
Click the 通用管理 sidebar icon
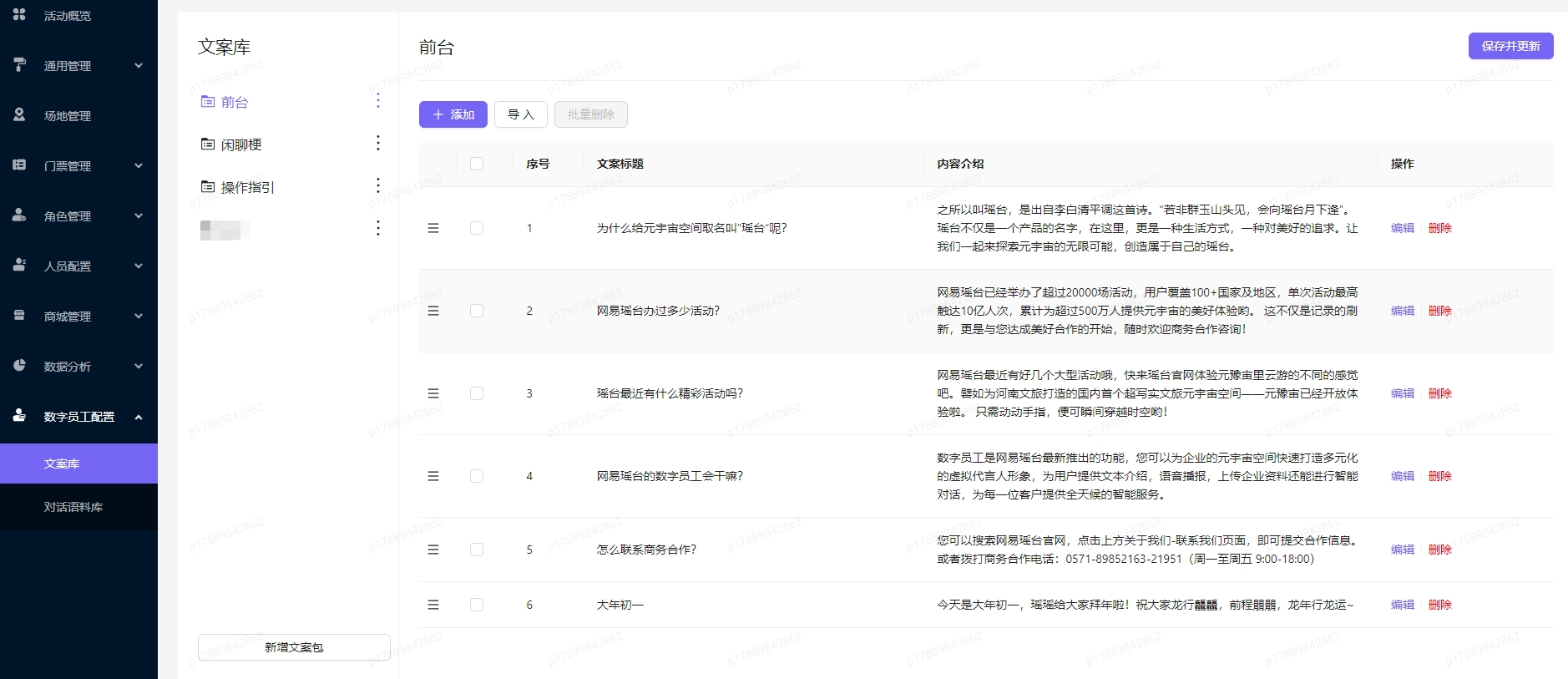pos(19,65)
